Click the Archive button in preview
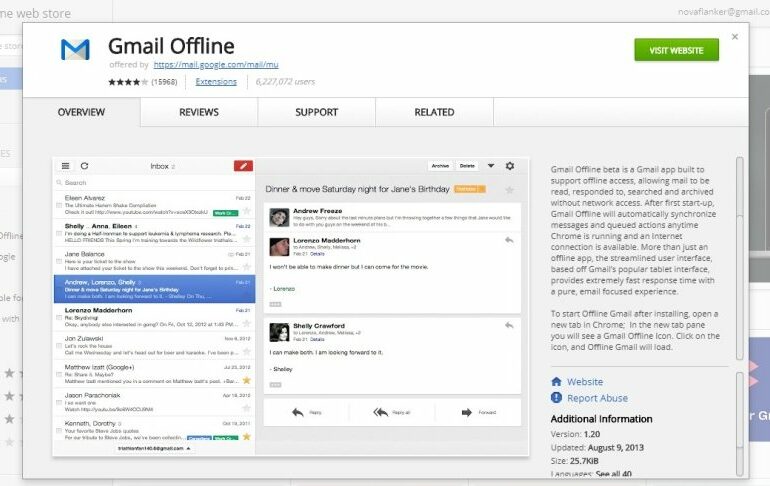 [440, 166]
